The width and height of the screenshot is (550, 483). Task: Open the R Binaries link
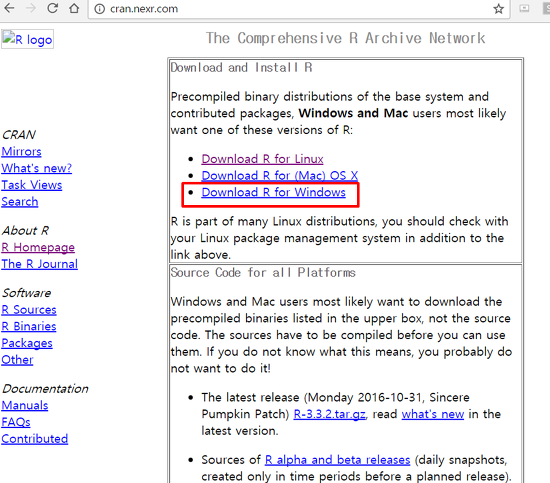tap(29, 327)
